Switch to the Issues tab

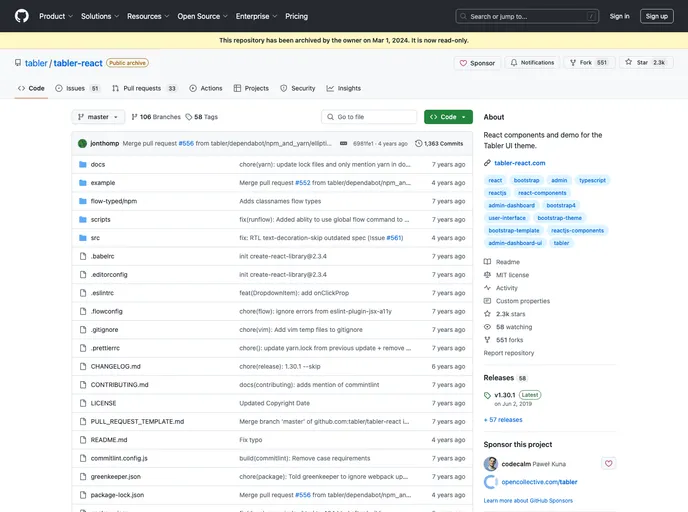(77, 88)
